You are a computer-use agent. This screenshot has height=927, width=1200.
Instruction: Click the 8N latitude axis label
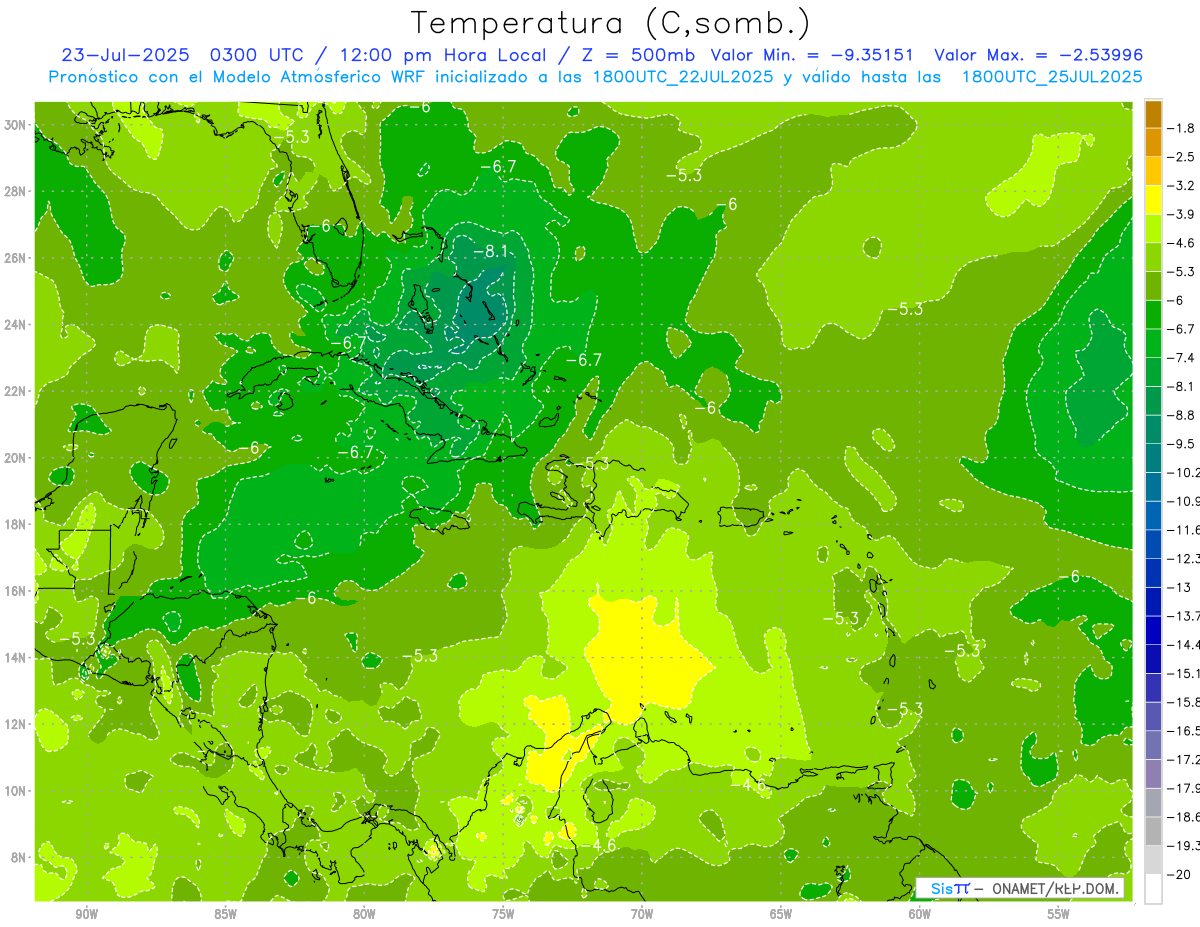click(x=19, y=857)
